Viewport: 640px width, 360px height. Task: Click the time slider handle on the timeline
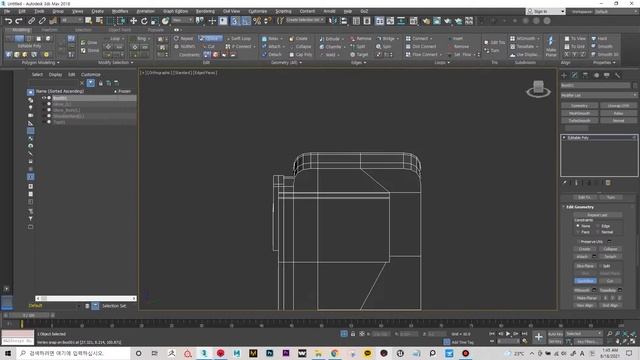coord(29,315)
